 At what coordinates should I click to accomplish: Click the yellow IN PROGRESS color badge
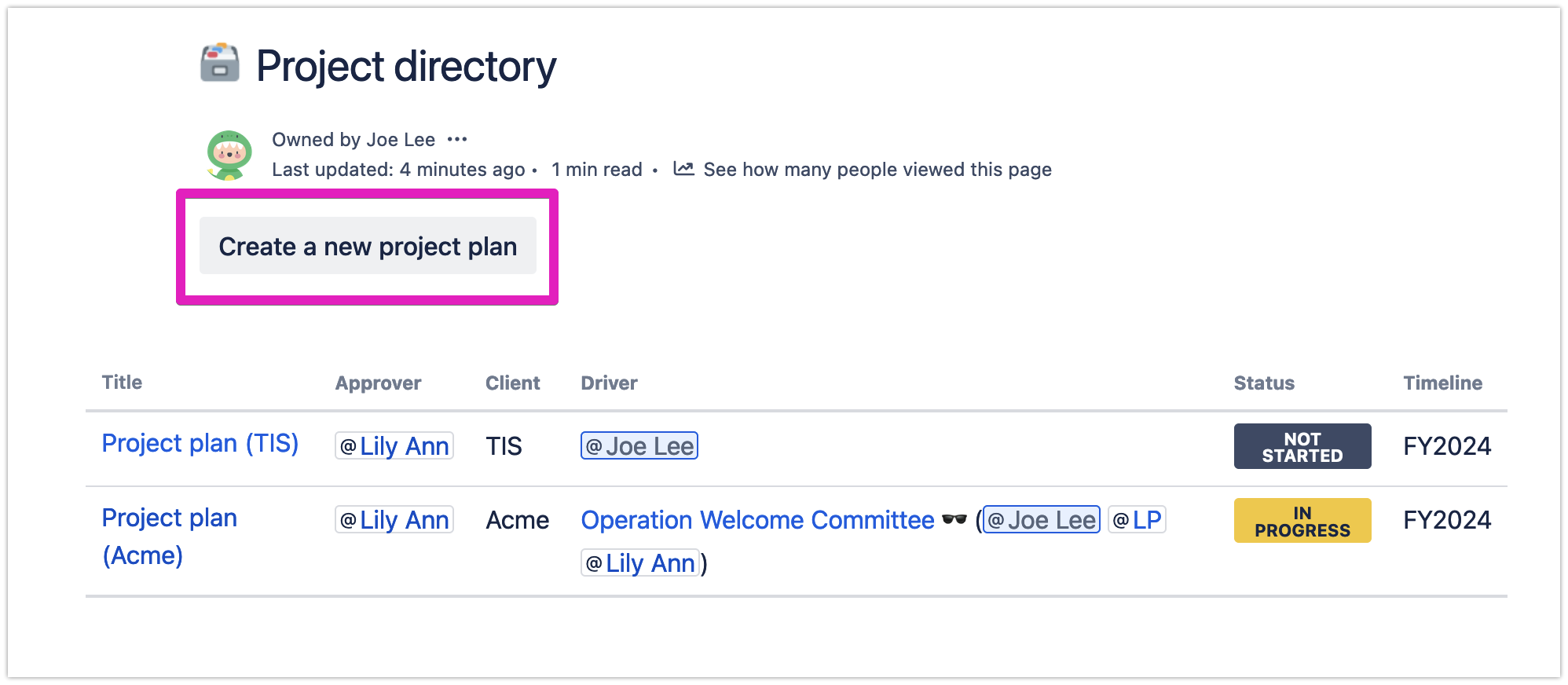point(1302,520)
